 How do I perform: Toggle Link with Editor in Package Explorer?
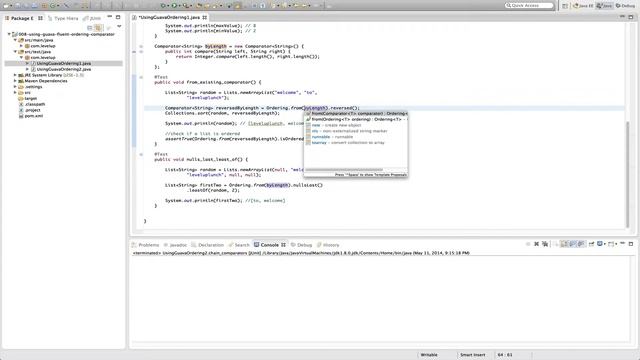98,27
